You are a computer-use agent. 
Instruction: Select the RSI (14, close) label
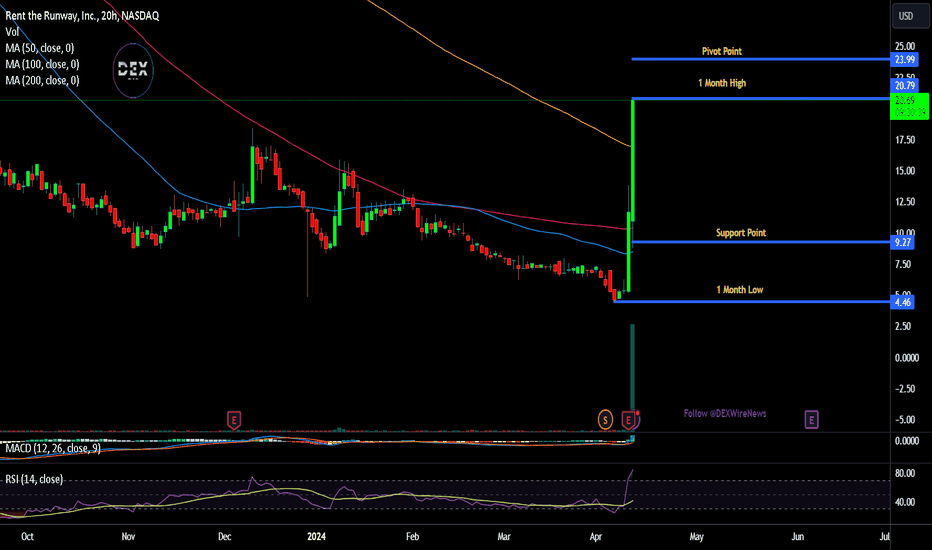[34, 479]
